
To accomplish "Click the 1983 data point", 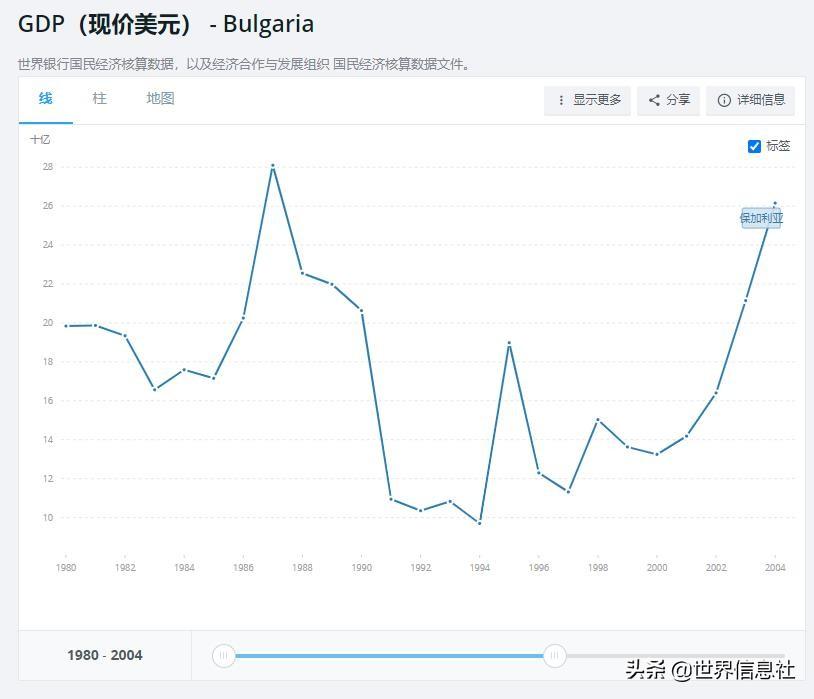I will pos(155,389).
